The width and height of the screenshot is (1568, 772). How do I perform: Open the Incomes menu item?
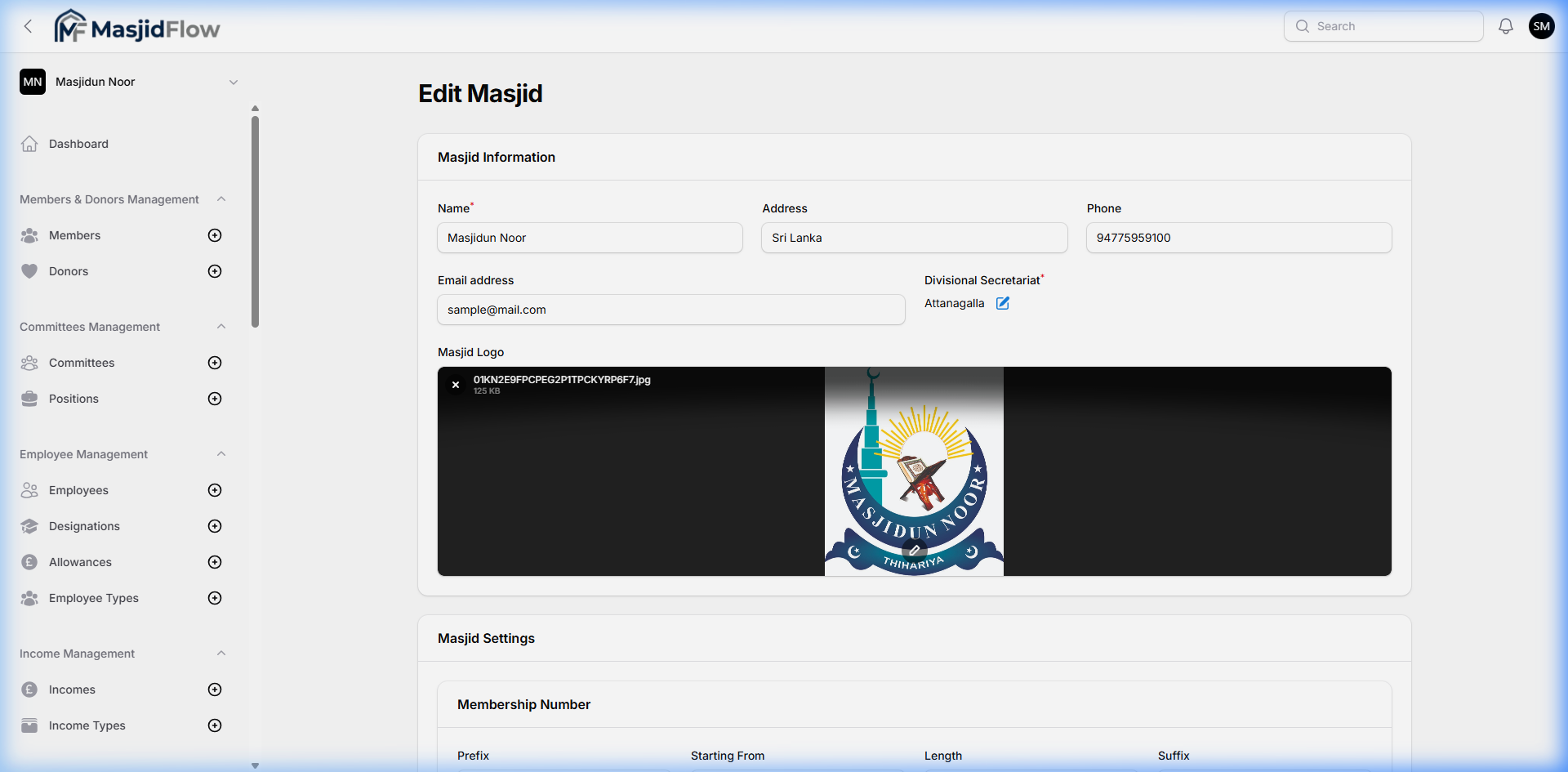[x=73, y=689]
